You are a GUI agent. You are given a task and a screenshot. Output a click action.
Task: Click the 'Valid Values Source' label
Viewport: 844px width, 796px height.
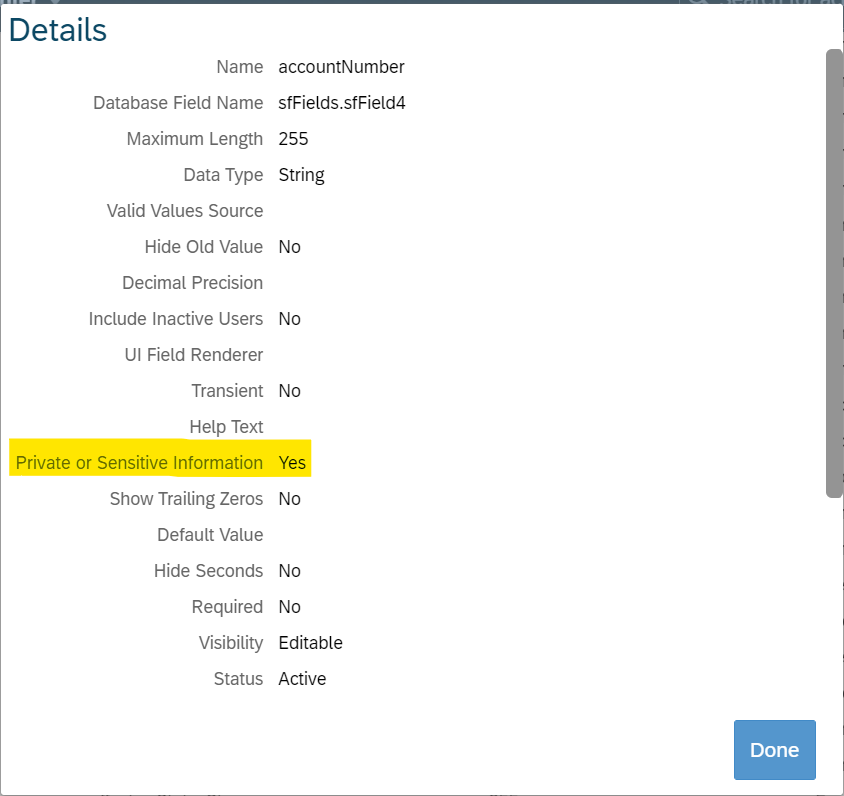coord(185,211)
